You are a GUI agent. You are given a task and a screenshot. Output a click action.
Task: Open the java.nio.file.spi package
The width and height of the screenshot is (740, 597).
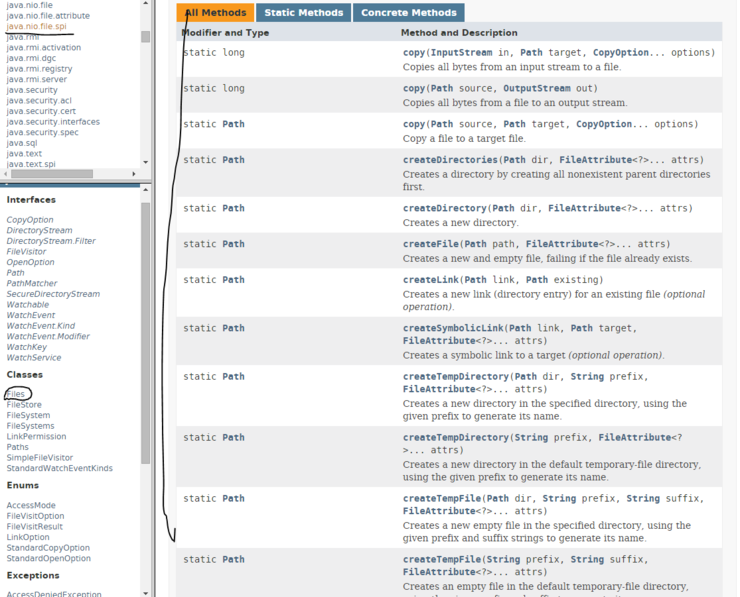coord(36,27)
